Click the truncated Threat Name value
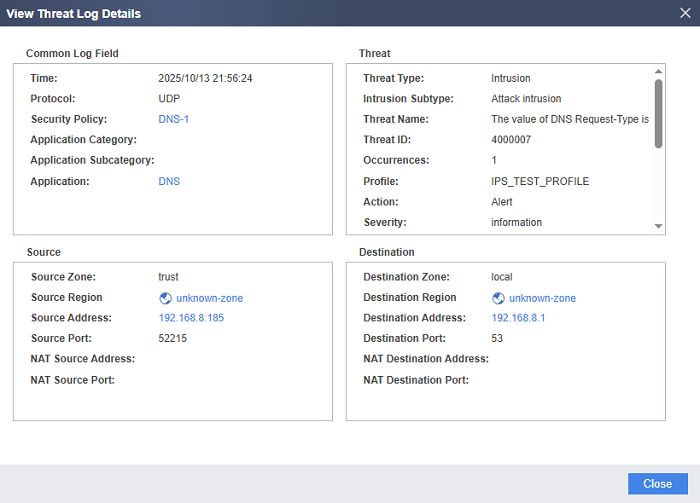This screenshot has height=503, width=700. pyautogui.click(x=570, y=119)
